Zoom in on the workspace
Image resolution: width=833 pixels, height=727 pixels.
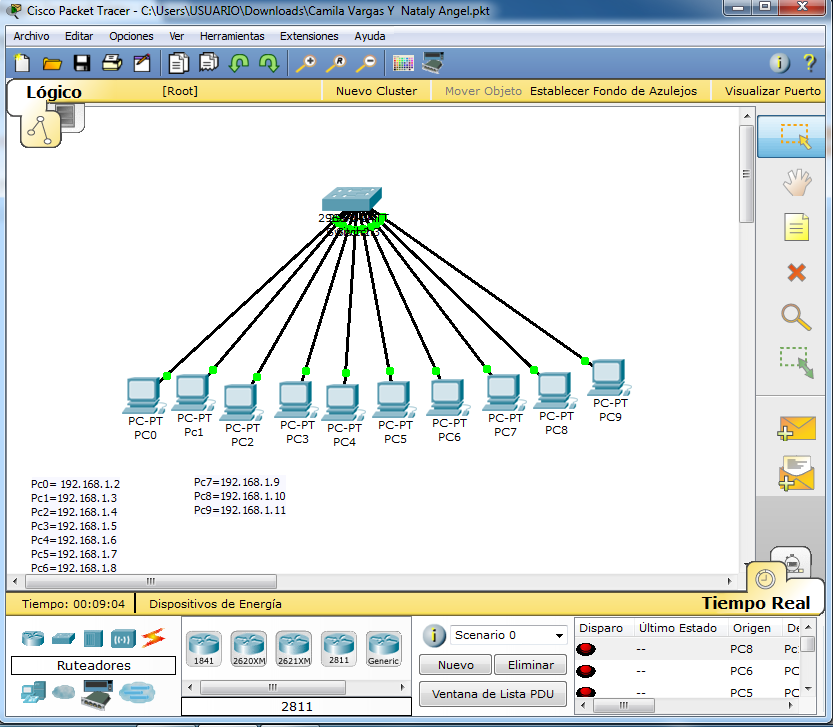[305, 62]
